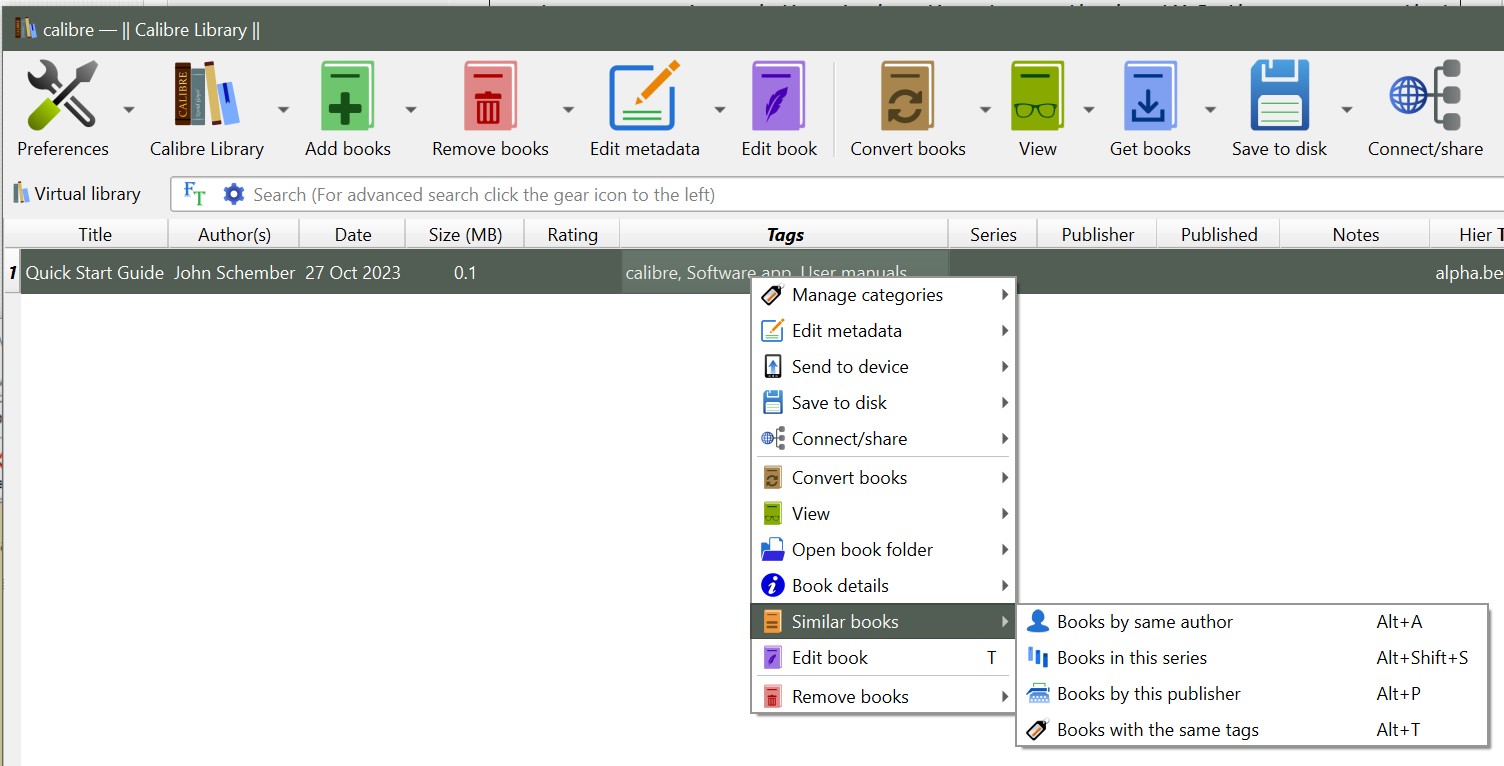
Task: Open dropdown arrow beside toolbar View button
Action: (1089, 109)
